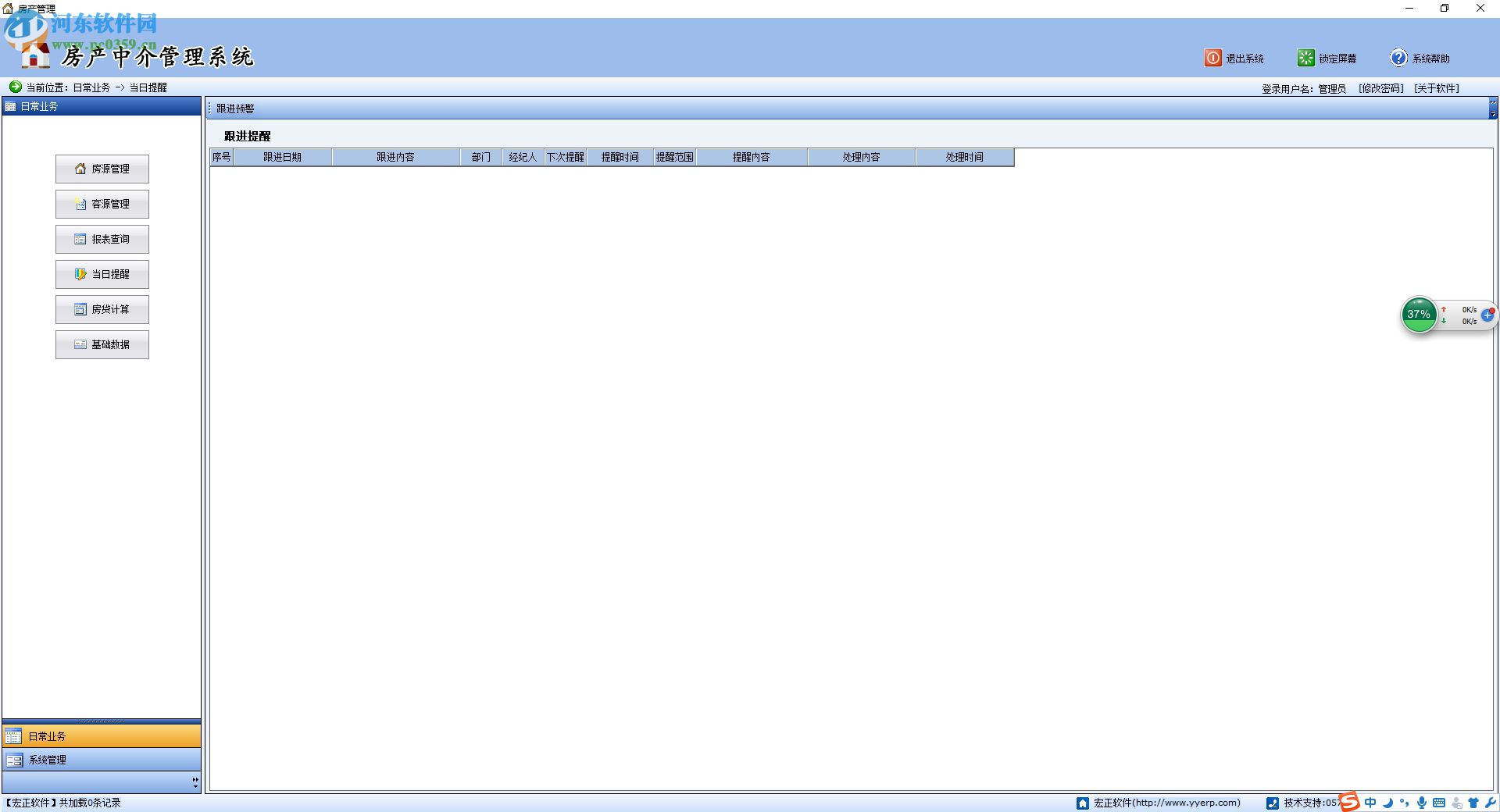This screenshot has height=812, width=1500.
Task: Click status text 共加载0条记录
Action: pyautogui.click(x=90, y=803)
